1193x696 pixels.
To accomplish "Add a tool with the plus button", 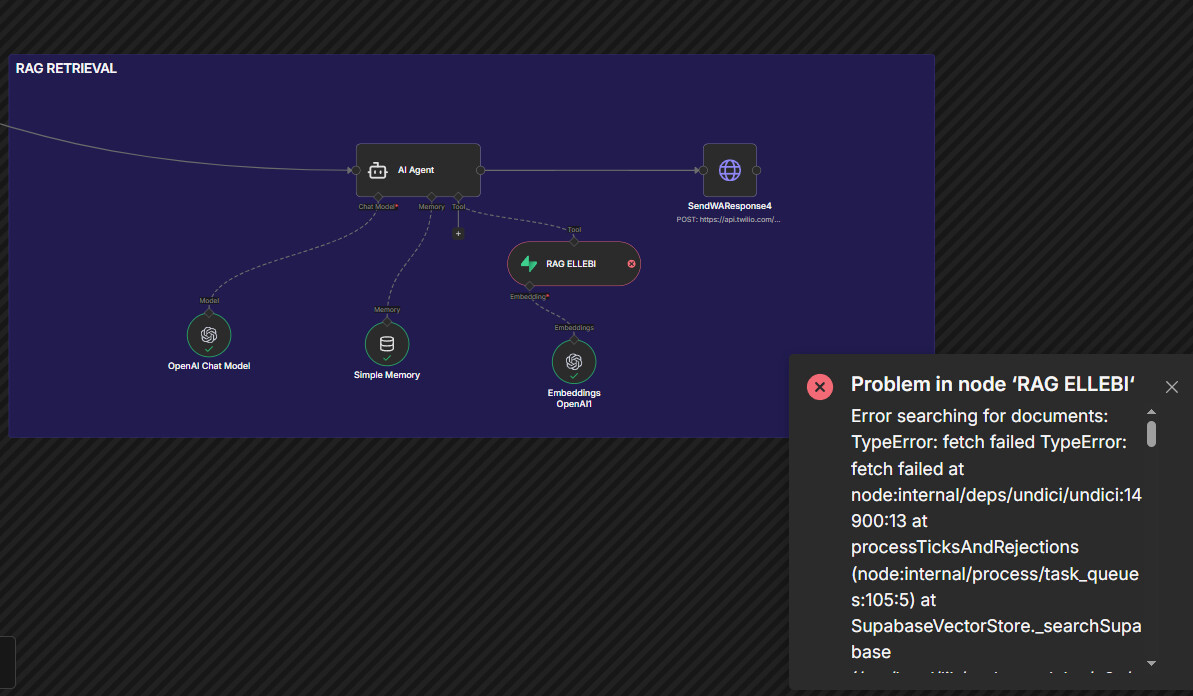I will pyautogui.click(x=458, y=233).
